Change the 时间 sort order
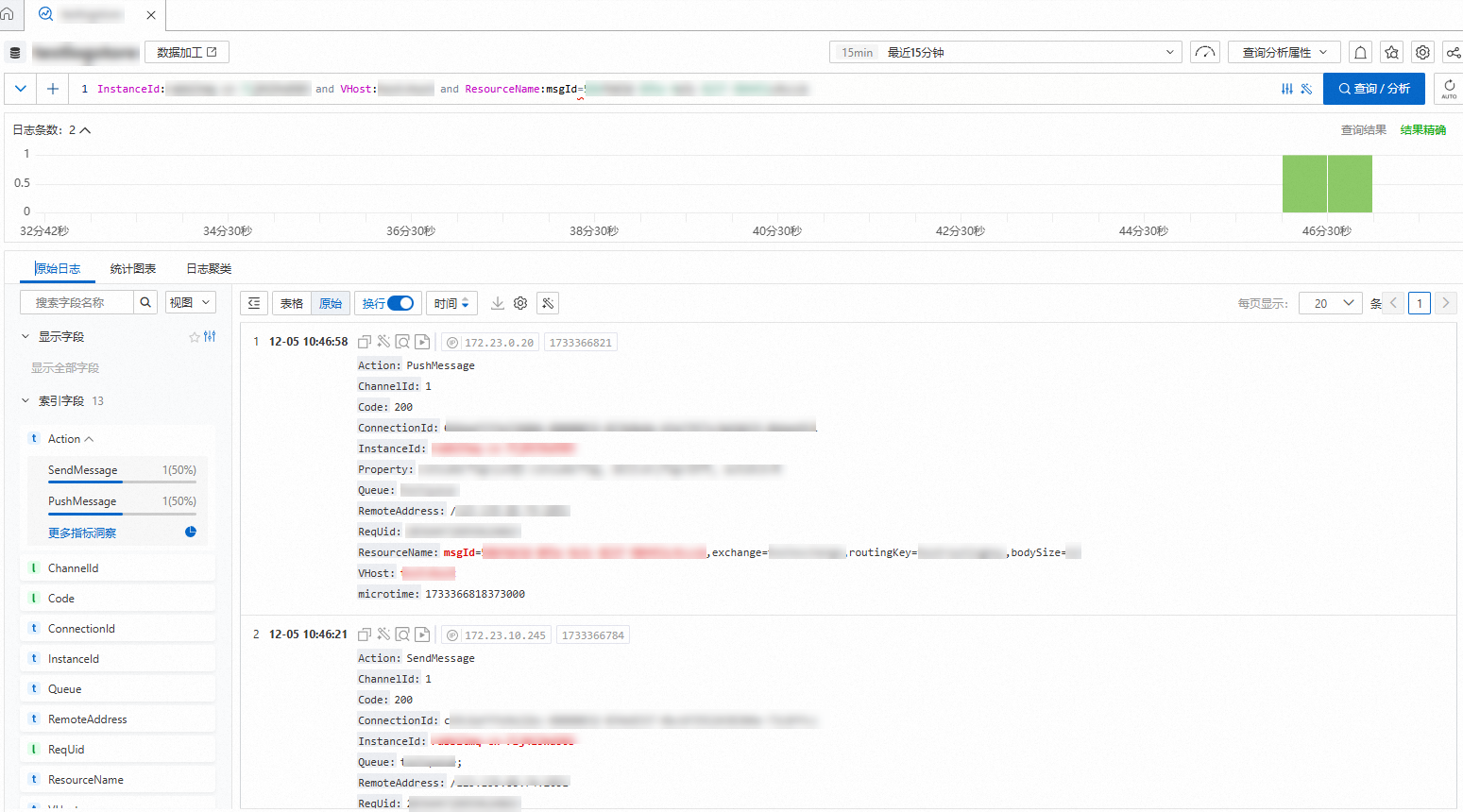Image resolution: width=1463 pixels, height=812 pixels. [451, 303]
